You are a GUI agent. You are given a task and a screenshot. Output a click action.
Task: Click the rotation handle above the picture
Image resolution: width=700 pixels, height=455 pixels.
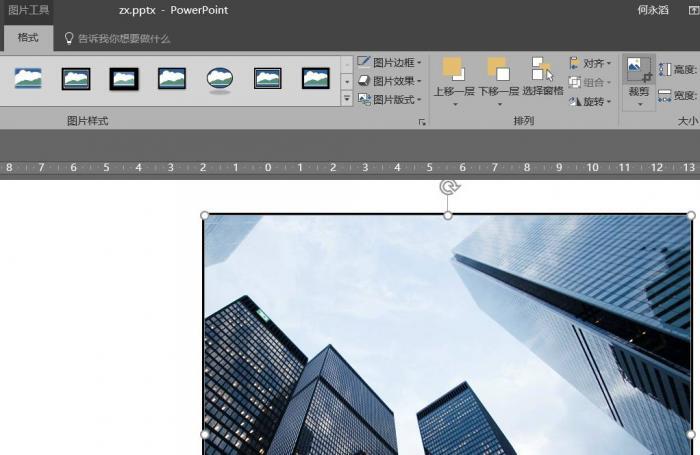(x=448, y=187)
